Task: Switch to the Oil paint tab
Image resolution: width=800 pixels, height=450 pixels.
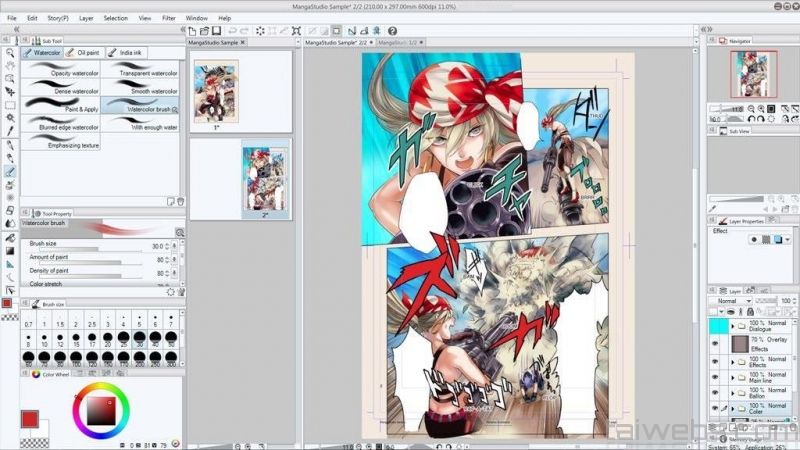Action: 84,53
